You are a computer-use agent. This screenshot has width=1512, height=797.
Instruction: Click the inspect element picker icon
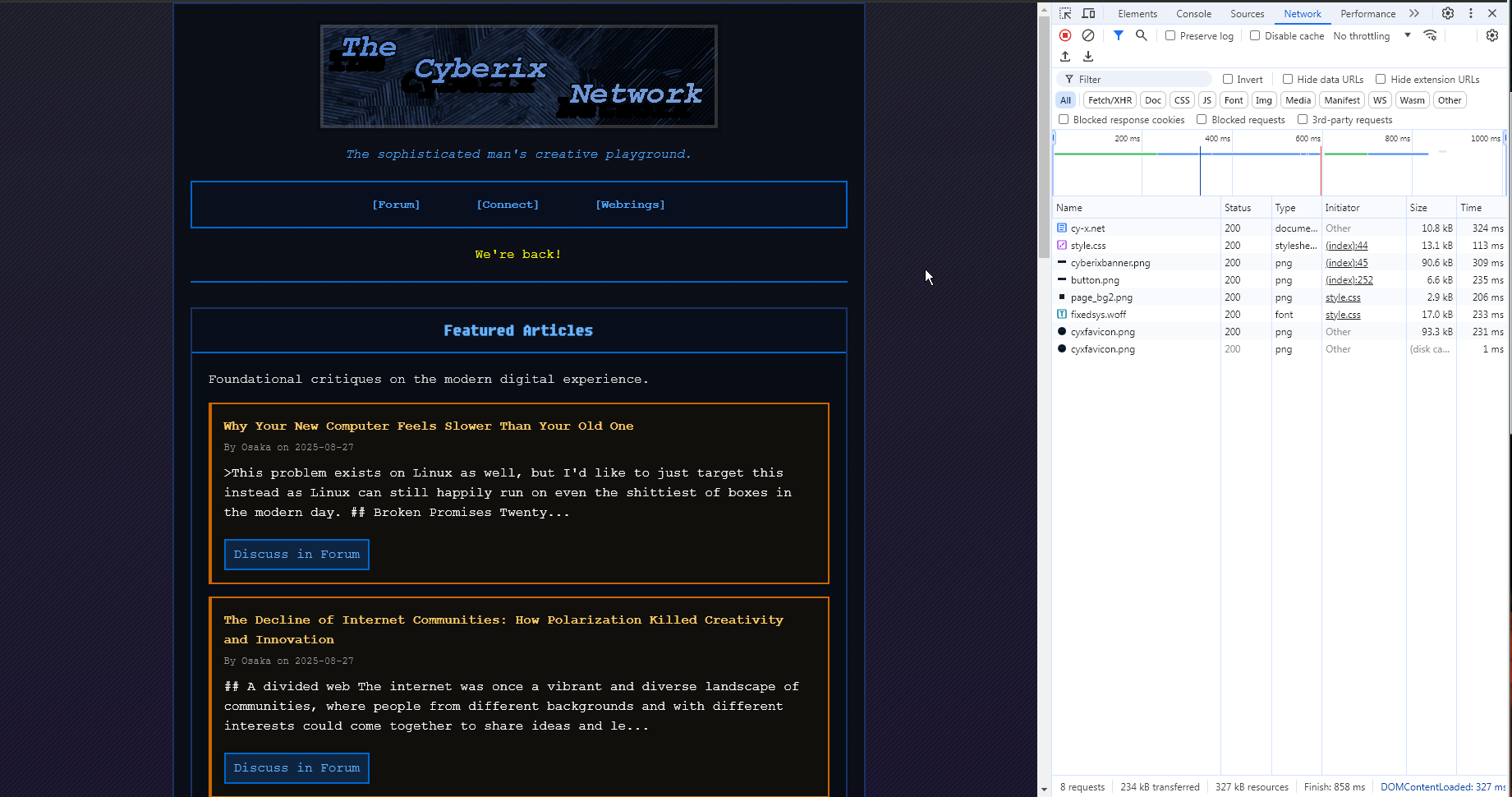coord(1065,13)
